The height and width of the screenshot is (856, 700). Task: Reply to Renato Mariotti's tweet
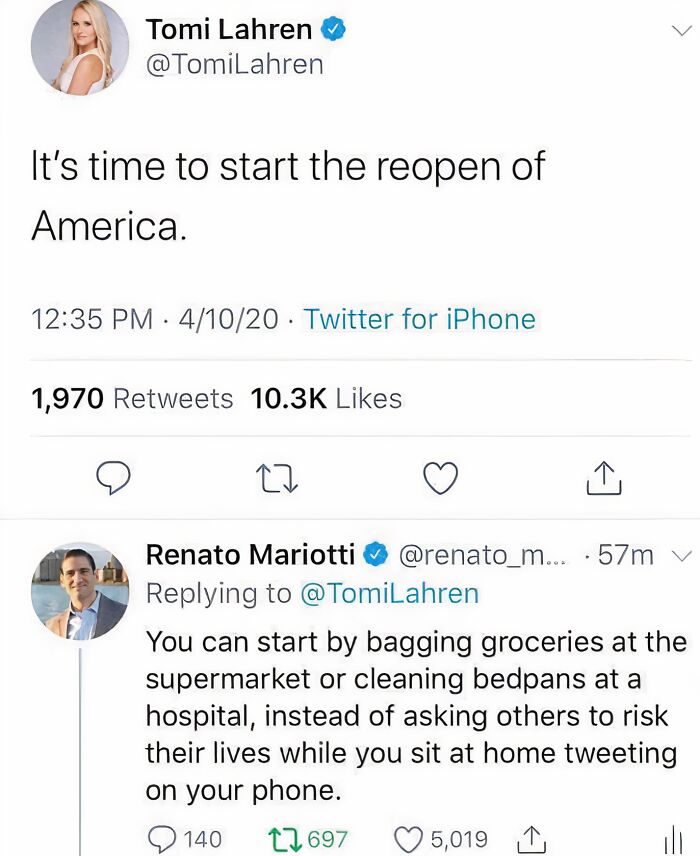click(x=161, y=838)
